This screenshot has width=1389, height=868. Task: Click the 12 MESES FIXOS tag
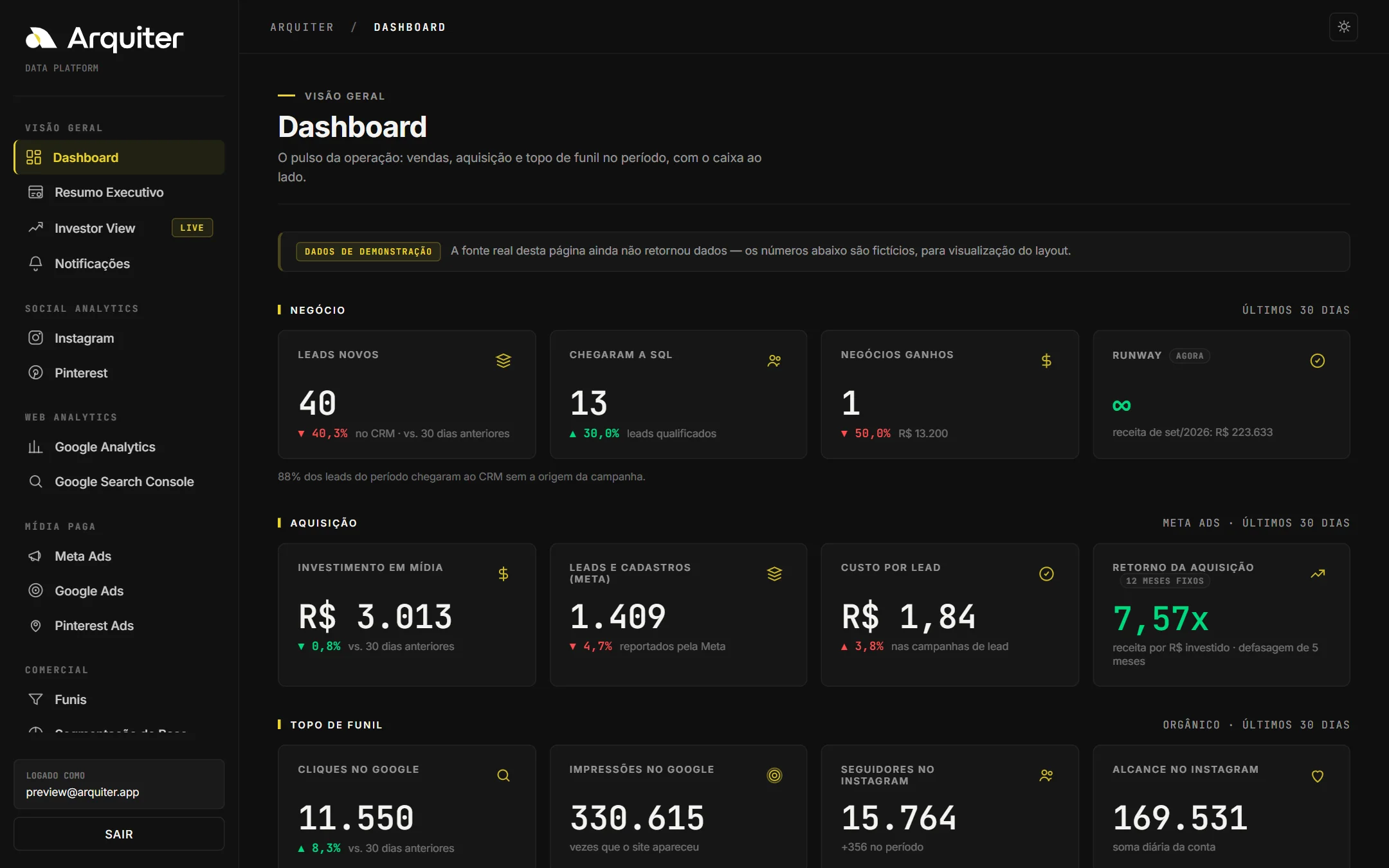[x=1165, y=581]
